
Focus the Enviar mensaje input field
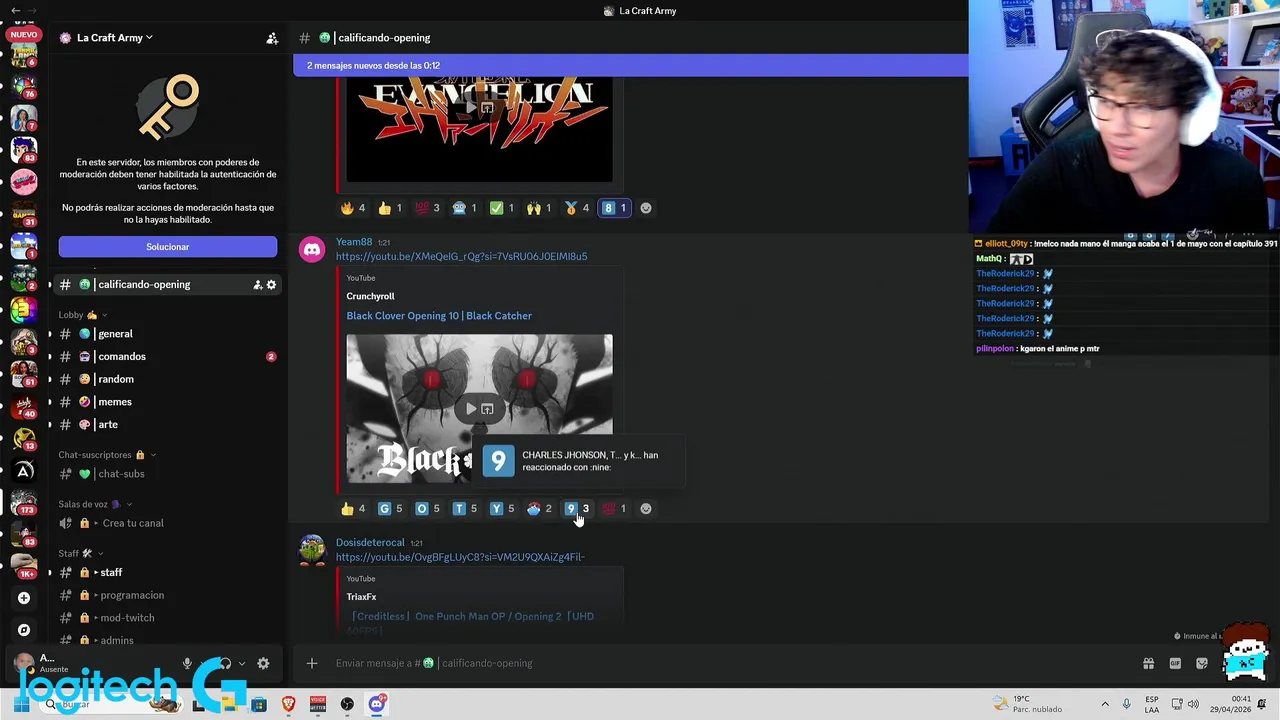pyautogui.click(x=730, y=663)
